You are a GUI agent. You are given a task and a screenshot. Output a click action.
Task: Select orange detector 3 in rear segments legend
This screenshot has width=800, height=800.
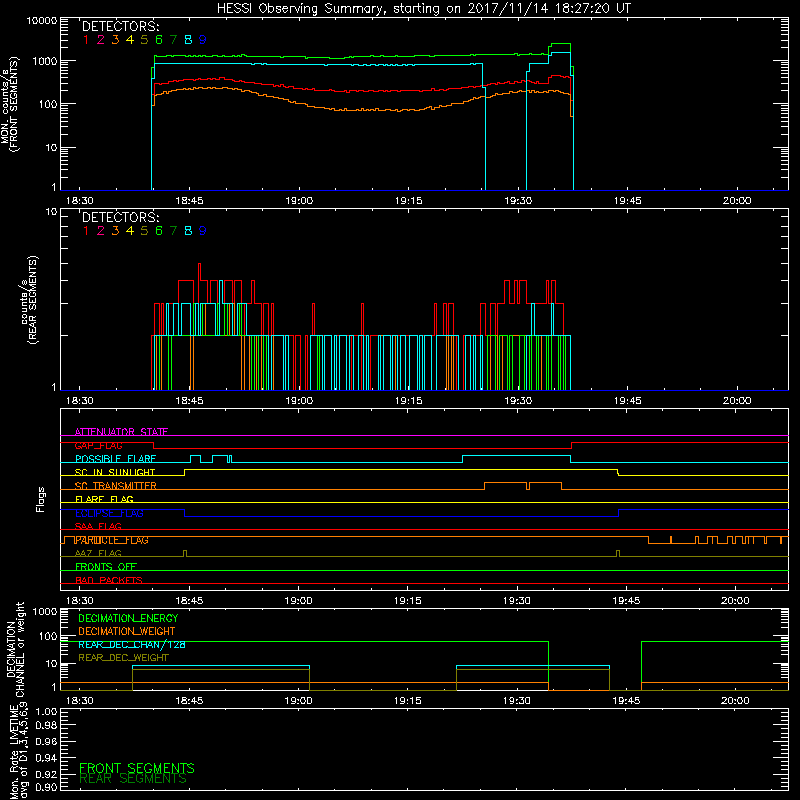[115, 231]
